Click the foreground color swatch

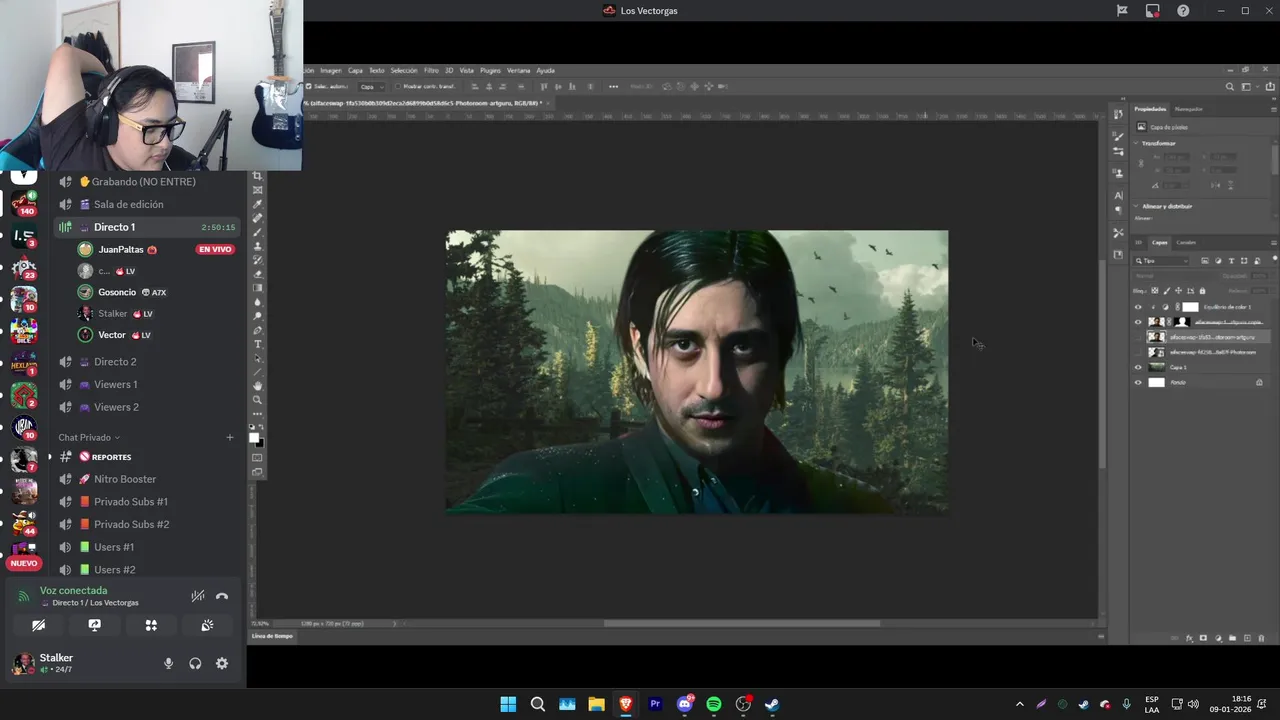tap(255, 437)
